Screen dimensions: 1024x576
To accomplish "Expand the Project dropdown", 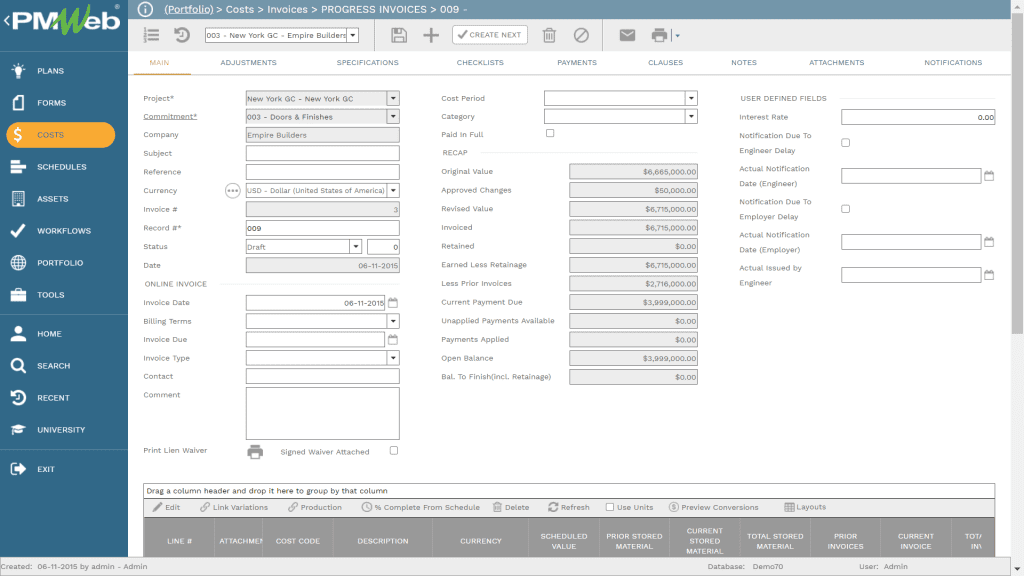I will point(393,99).
